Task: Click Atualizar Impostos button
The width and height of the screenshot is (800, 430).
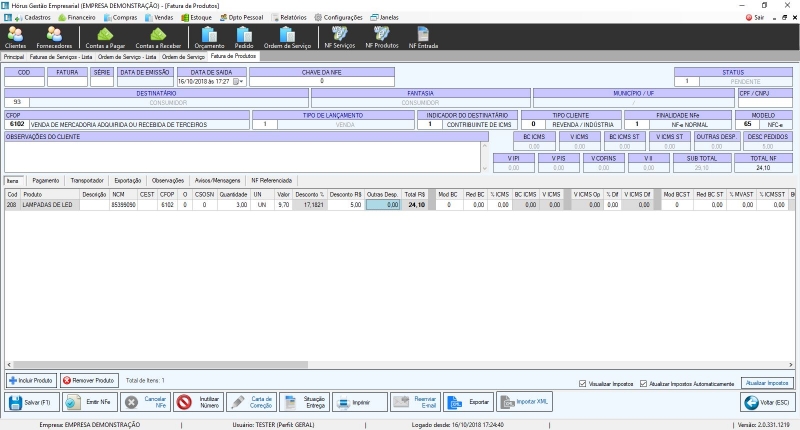Action: (767, 383)
